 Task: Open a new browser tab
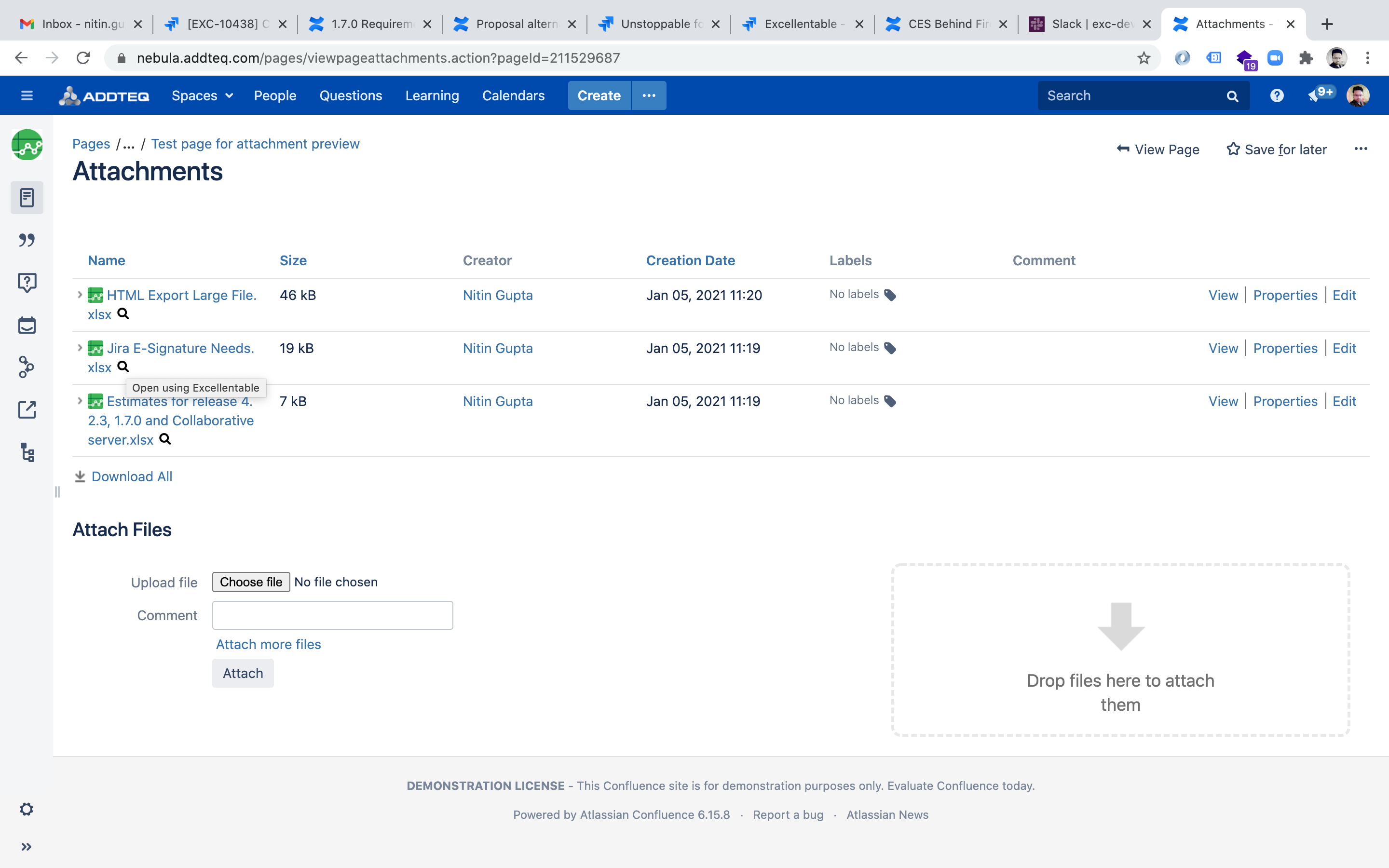coord(1326,24)
